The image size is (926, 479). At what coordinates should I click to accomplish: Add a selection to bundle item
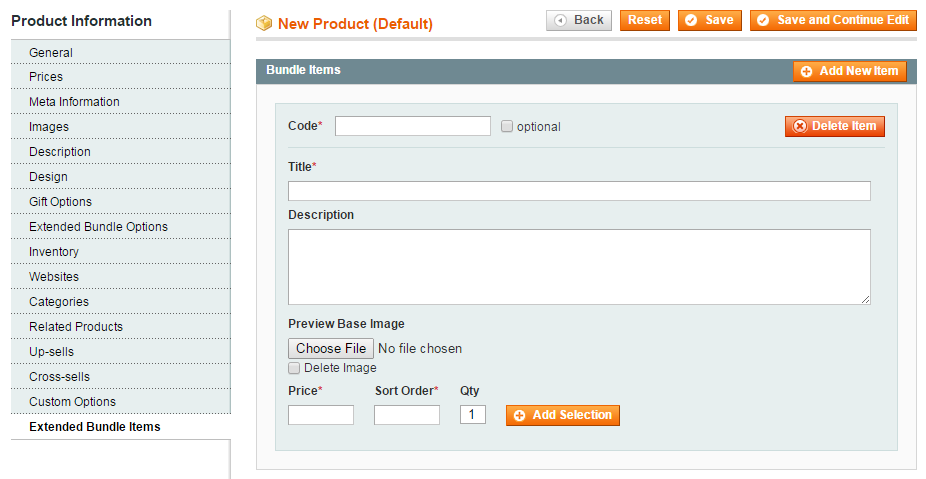coord(563,415)
